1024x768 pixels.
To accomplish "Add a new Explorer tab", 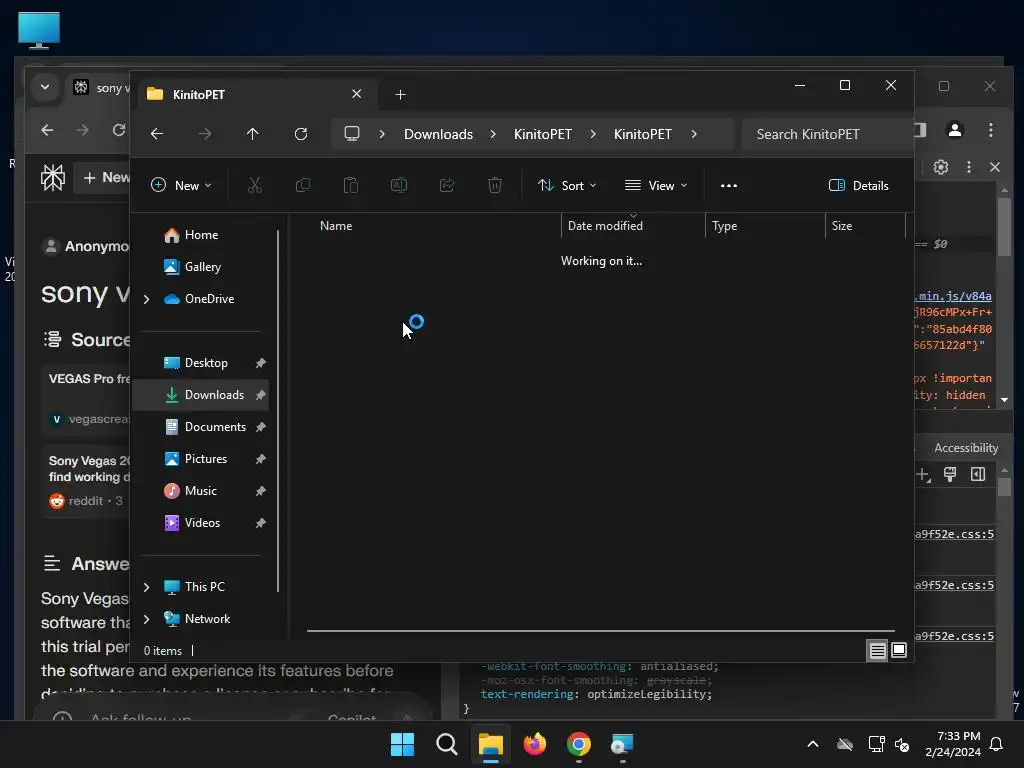I will tap(400, 95).
